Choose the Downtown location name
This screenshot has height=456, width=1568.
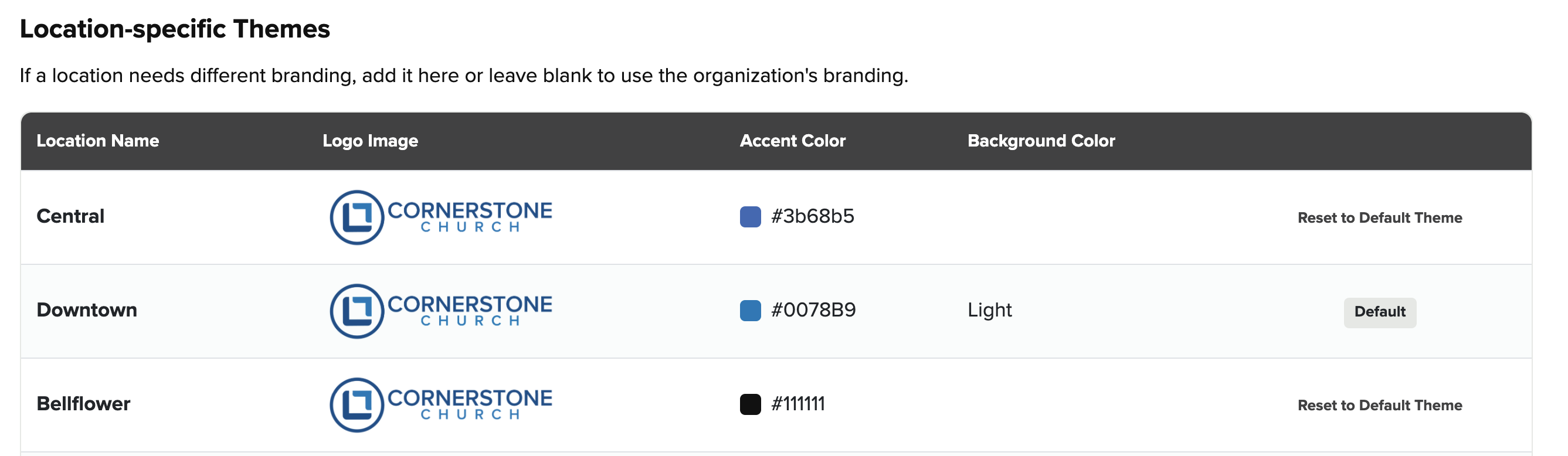pyautogui.click(x=87, y=310)
